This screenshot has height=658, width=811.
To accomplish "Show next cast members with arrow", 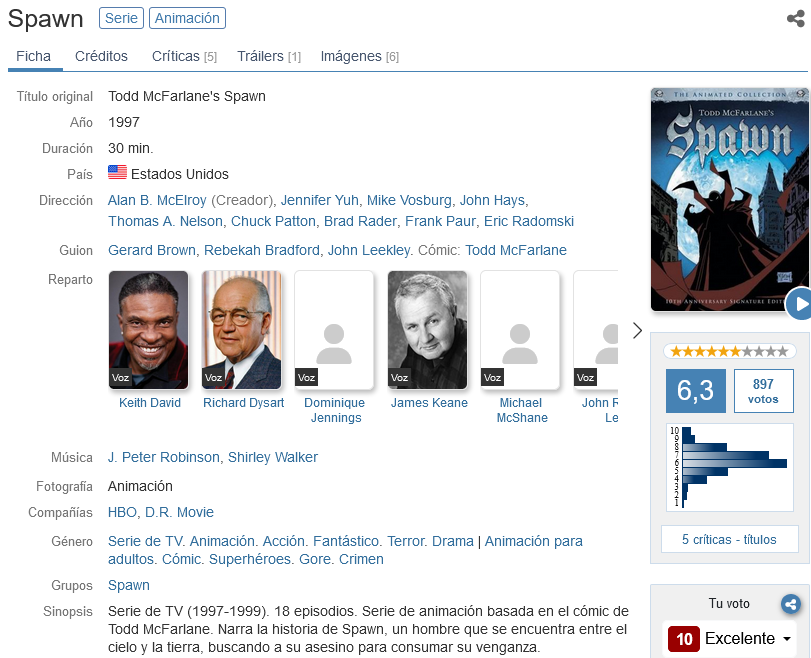I will tap(637, 331).
